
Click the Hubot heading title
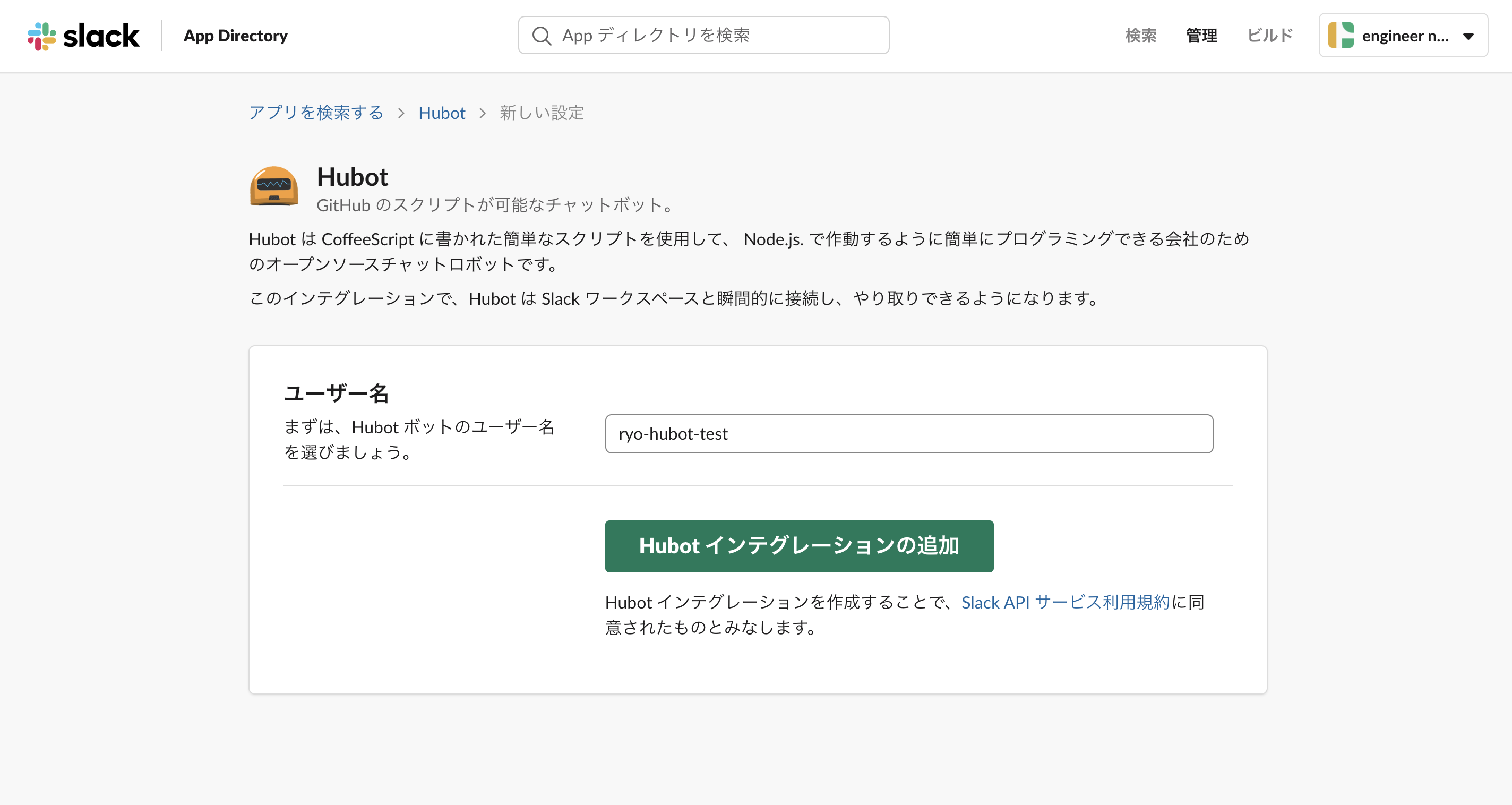point(351,176)
